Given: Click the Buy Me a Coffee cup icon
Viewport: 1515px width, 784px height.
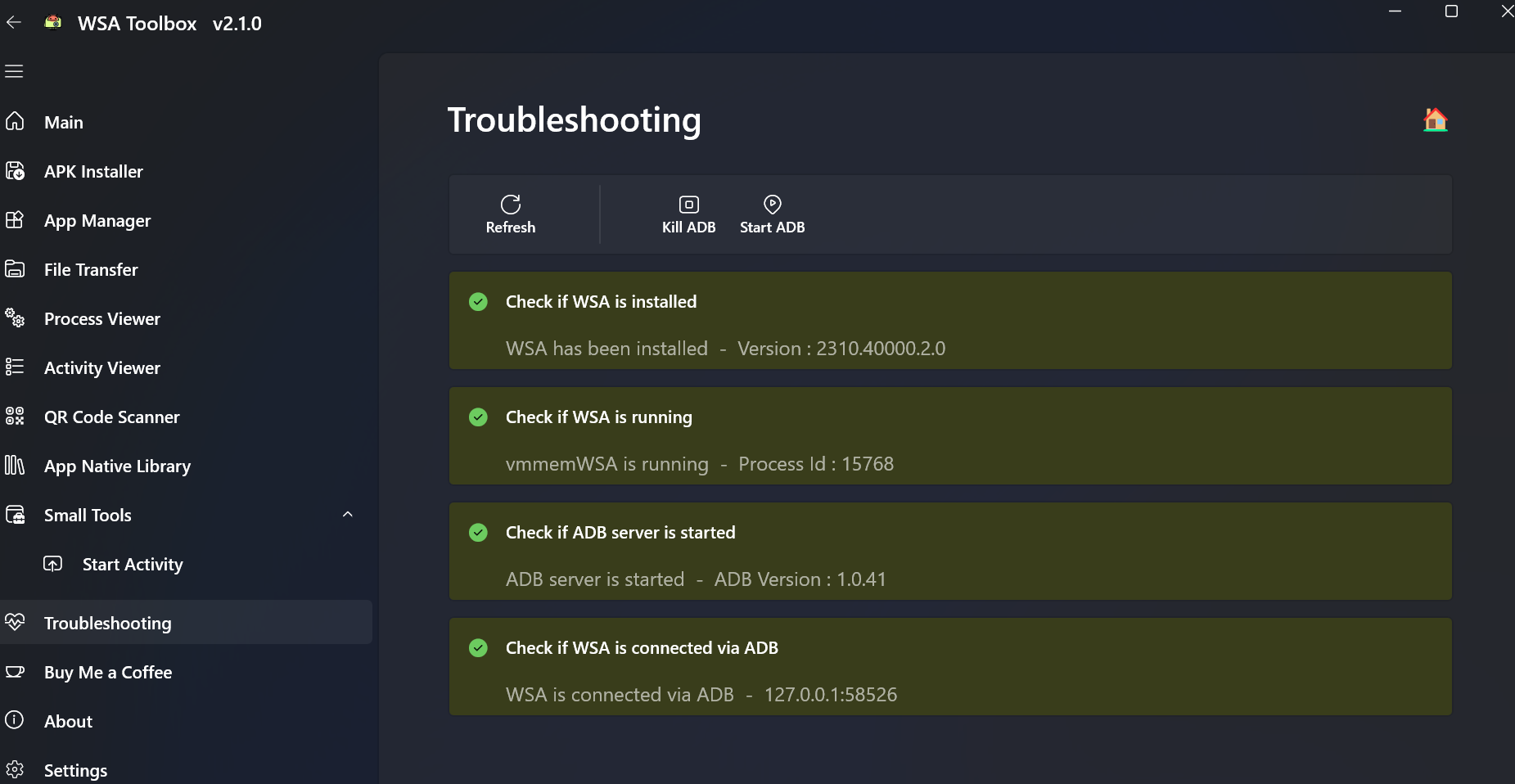Looking at the screenshot, I should [15, 672].
